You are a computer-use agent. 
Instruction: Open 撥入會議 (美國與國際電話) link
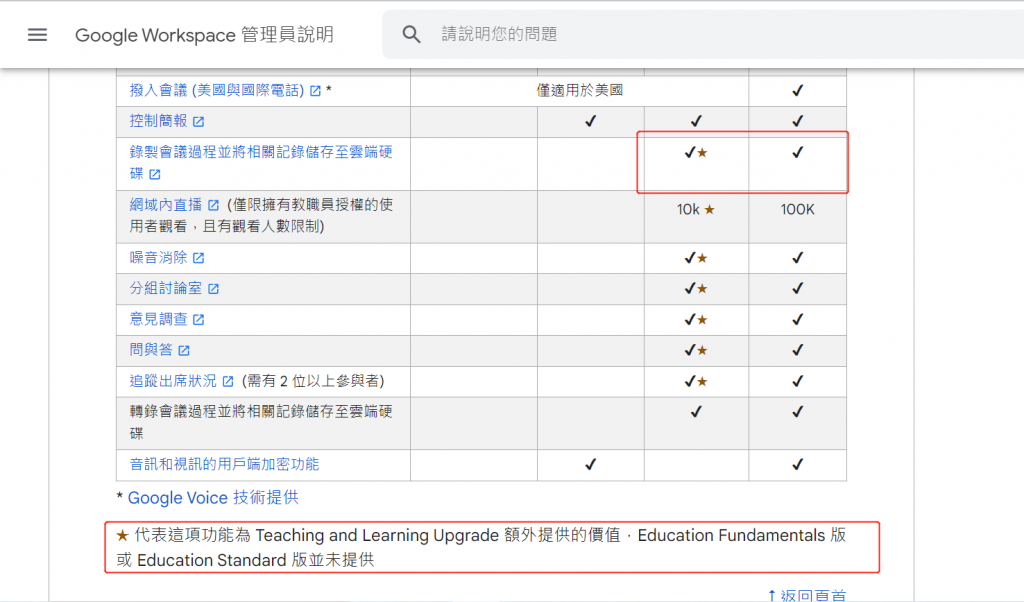coord(217,90)
